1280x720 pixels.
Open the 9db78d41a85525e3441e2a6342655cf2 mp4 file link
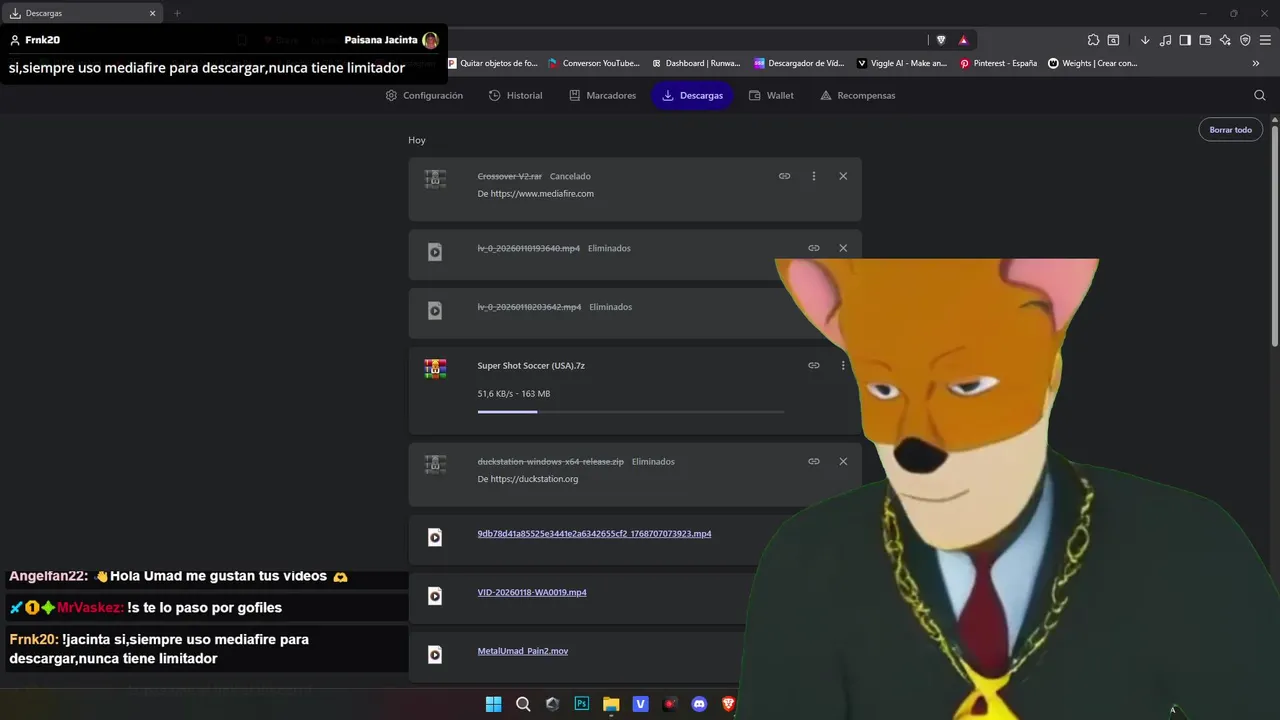click(595, 534)
